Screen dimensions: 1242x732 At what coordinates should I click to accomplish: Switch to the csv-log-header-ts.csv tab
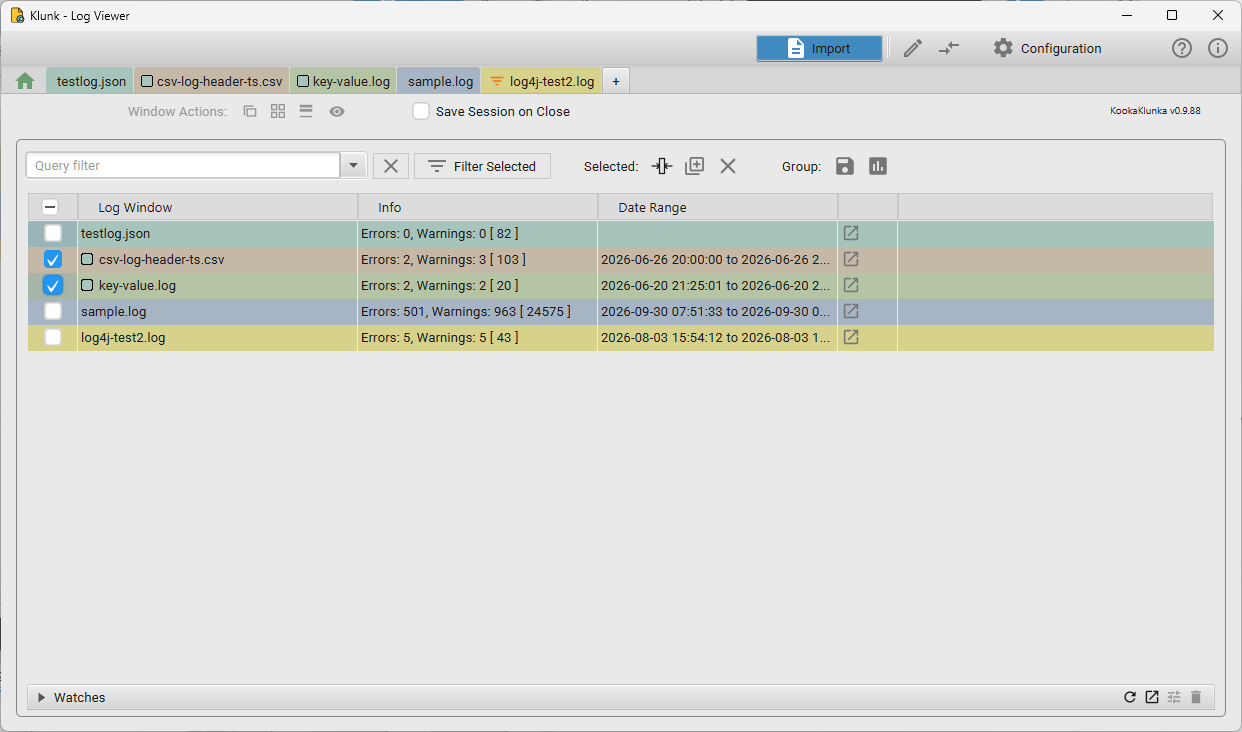pos(211,81)
